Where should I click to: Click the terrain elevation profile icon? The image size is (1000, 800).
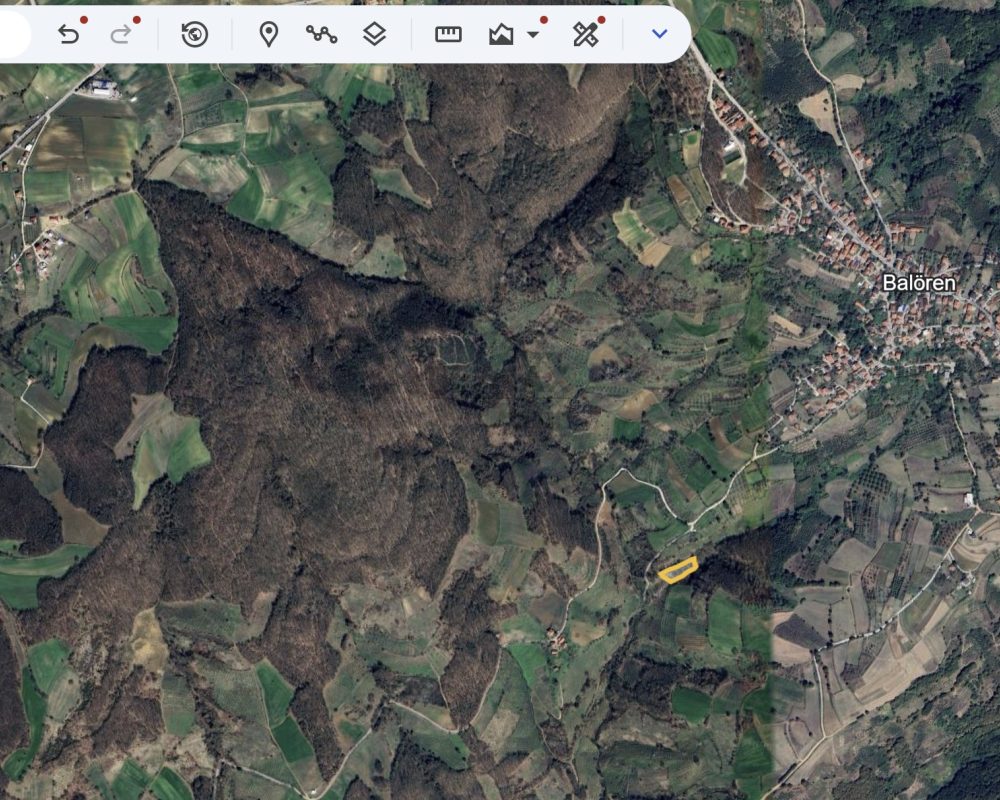[x=501, y=34]
